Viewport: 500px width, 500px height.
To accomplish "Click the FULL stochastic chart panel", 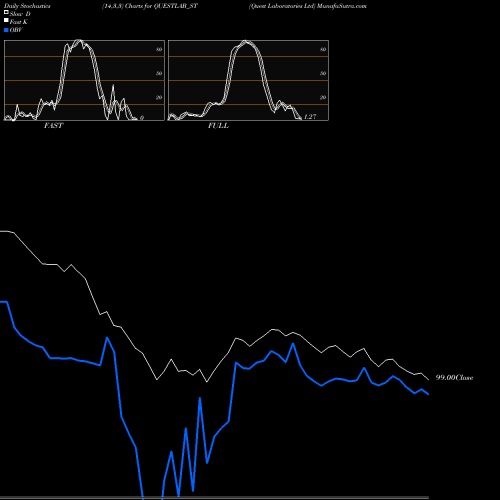I will coord(248,80).
